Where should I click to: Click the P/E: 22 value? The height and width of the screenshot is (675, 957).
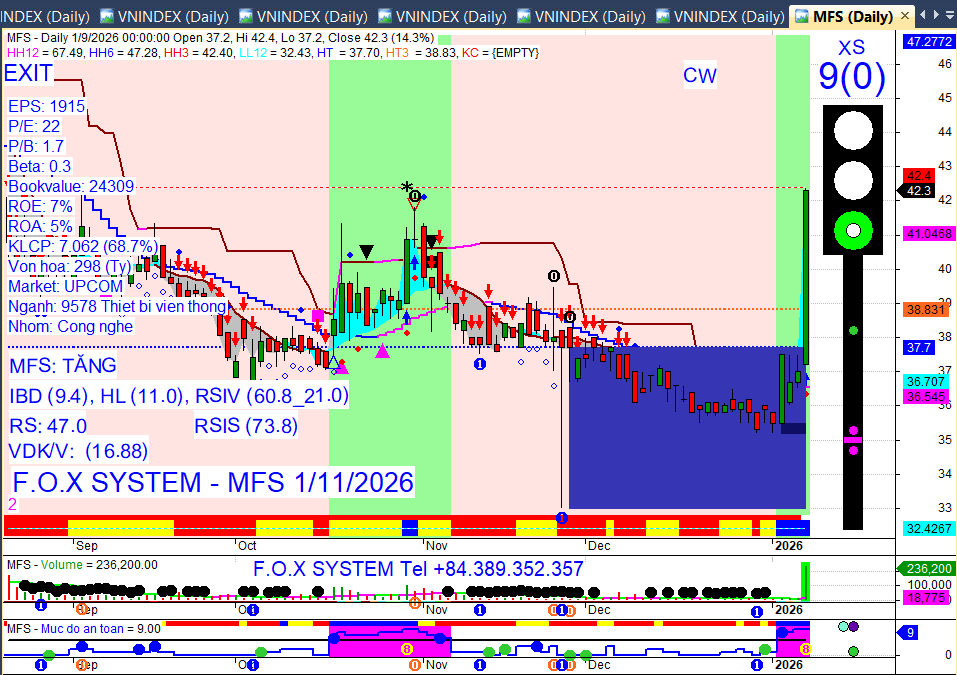[34, 126]
